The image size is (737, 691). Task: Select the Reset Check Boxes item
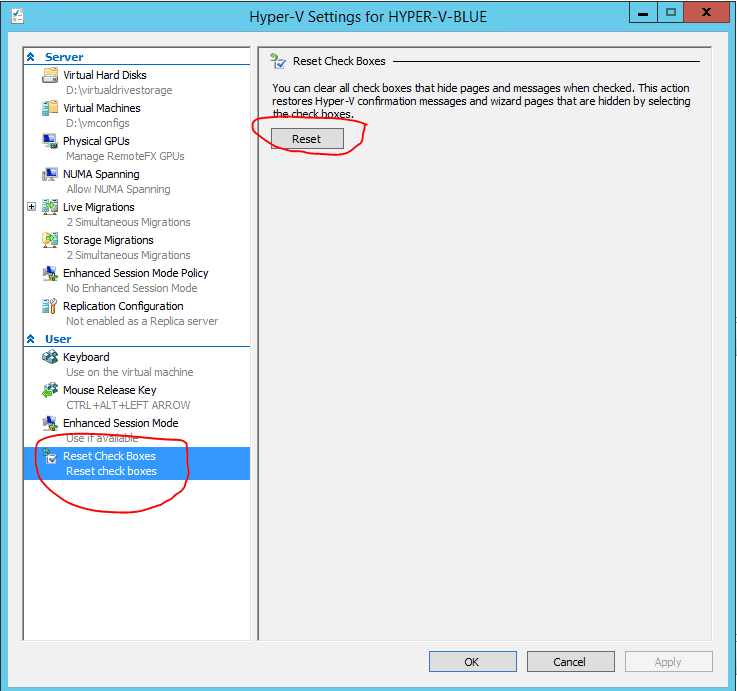click(109, 456)
